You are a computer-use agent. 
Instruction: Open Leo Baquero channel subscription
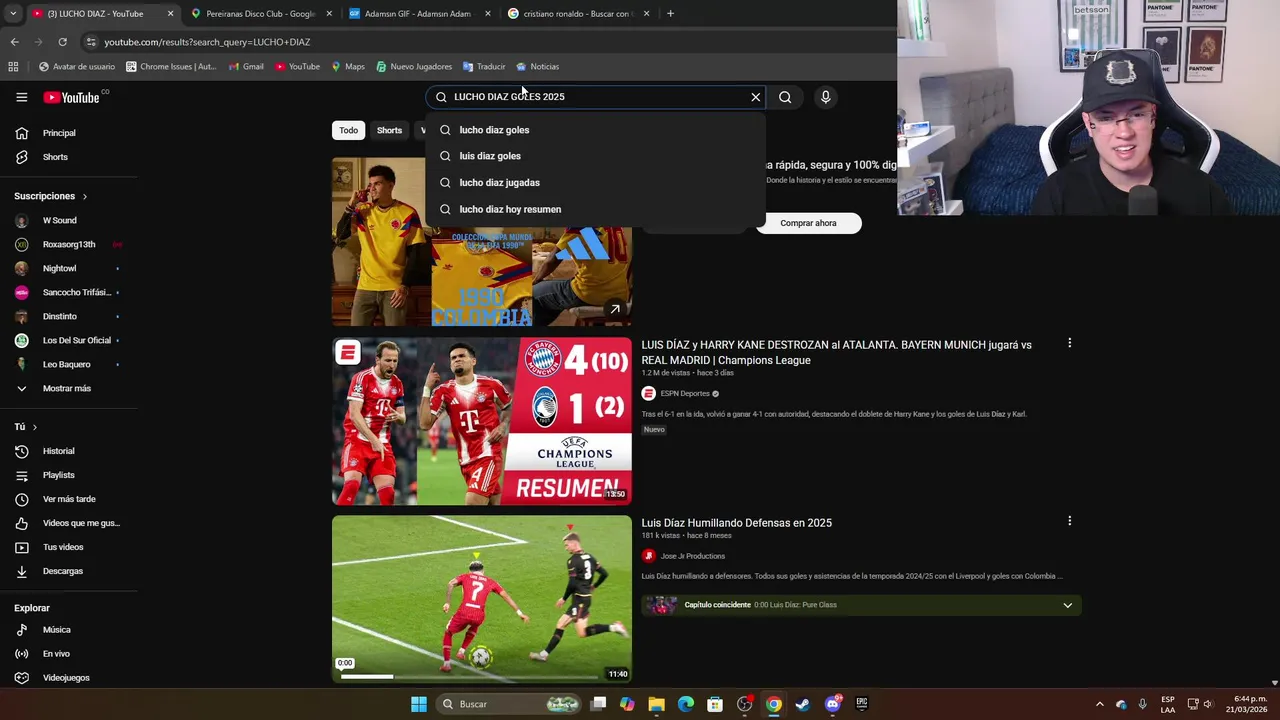coord(68,364)
